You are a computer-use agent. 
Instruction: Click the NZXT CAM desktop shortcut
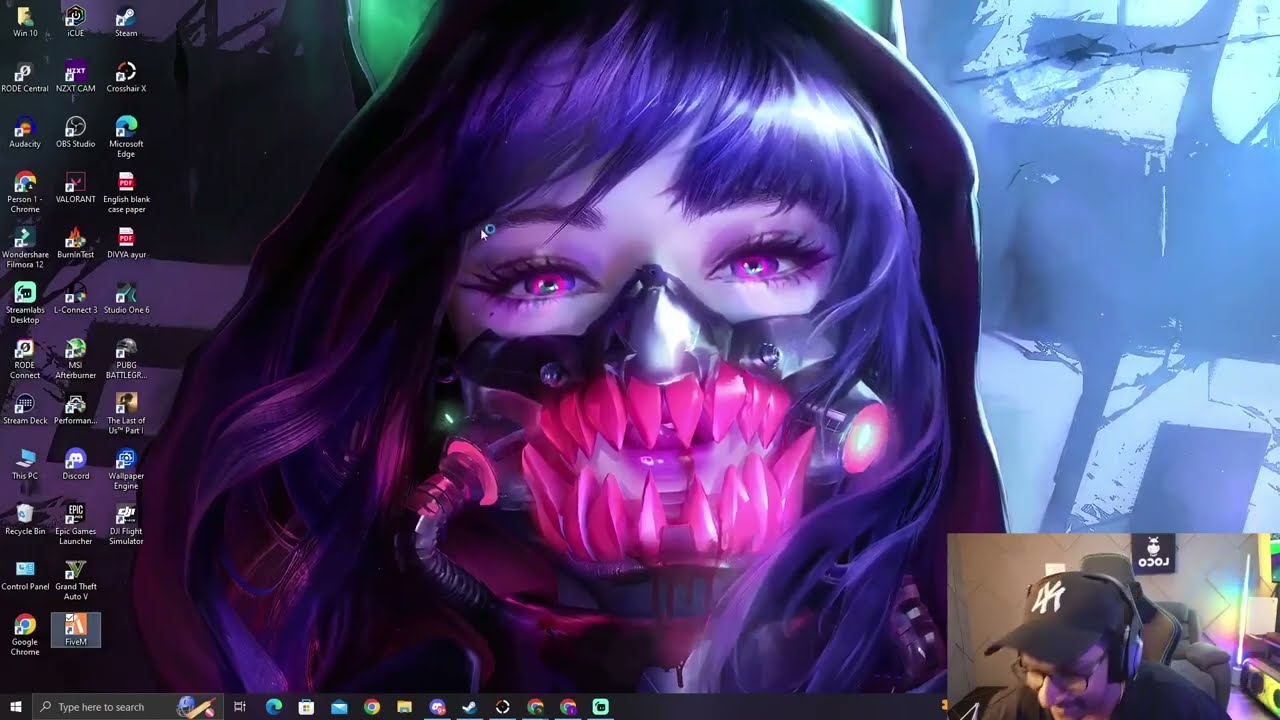click(76, 77)
